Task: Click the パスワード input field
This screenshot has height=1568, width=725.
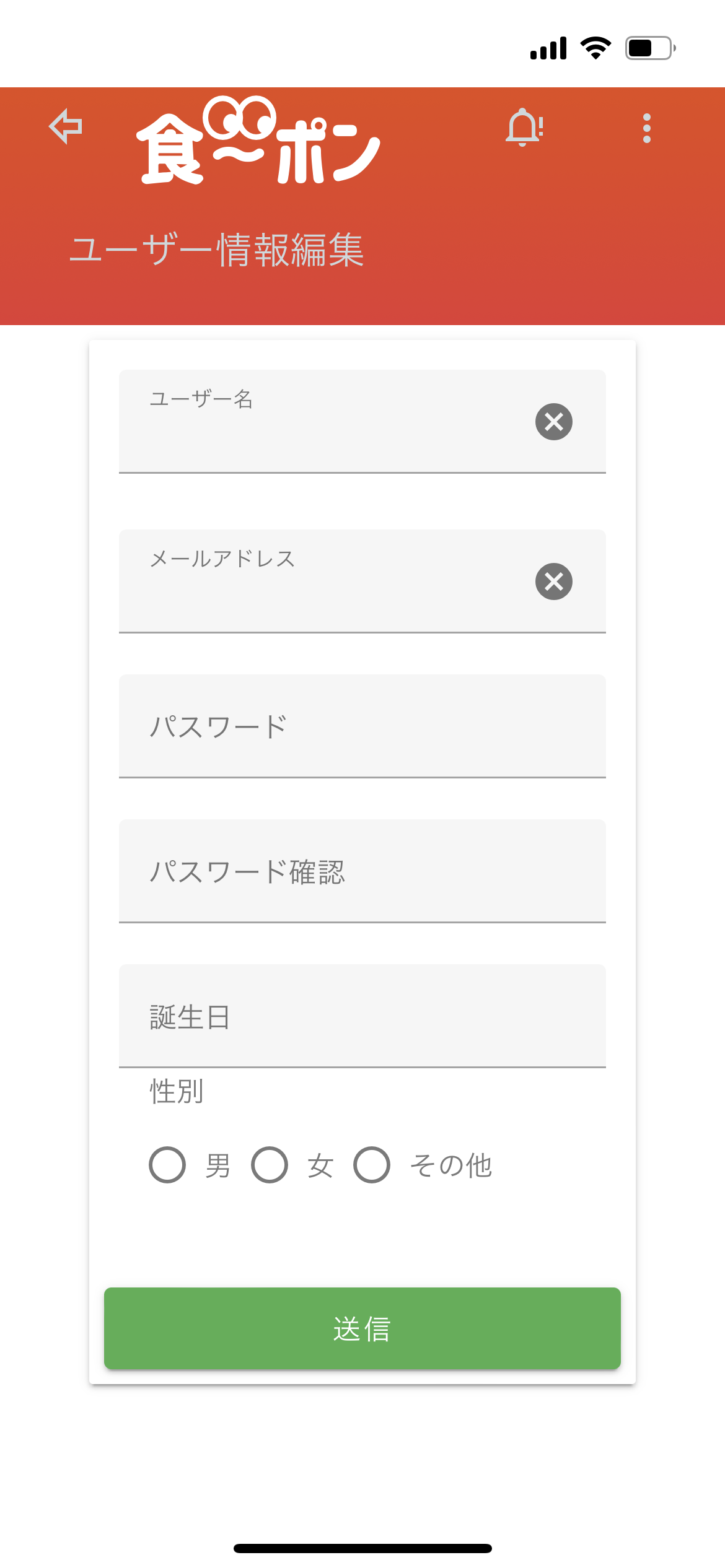Action: click(362, 726)
